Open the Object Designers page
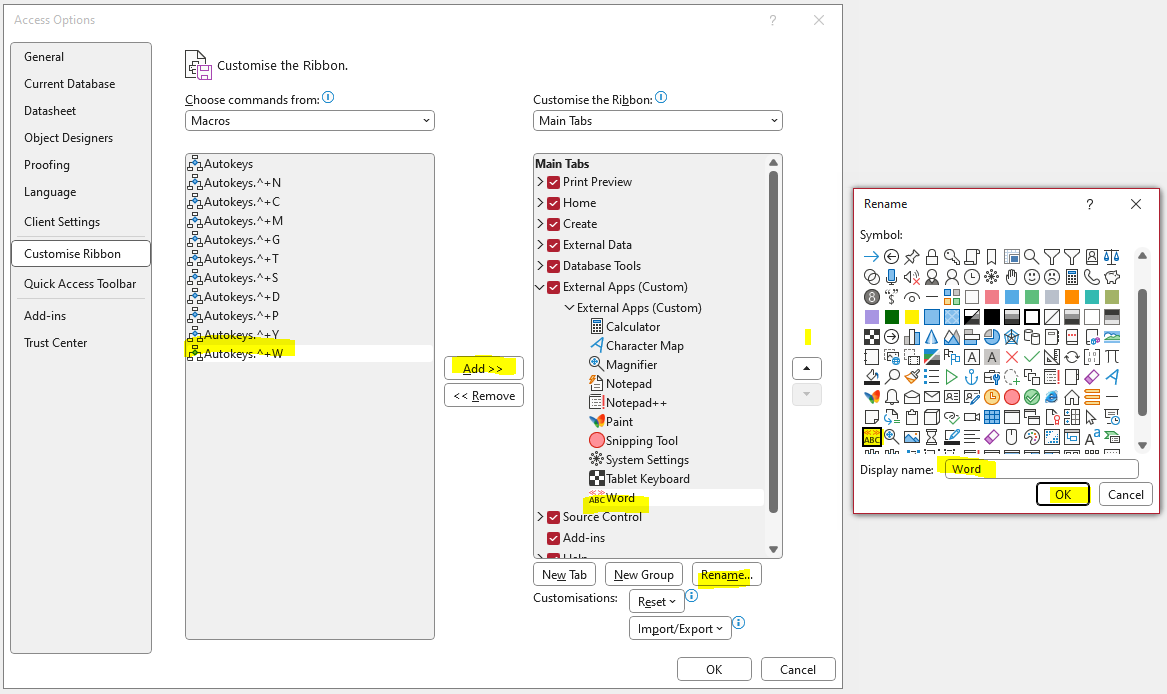Viewport: 1167px width, 694px height. (68, 138)
